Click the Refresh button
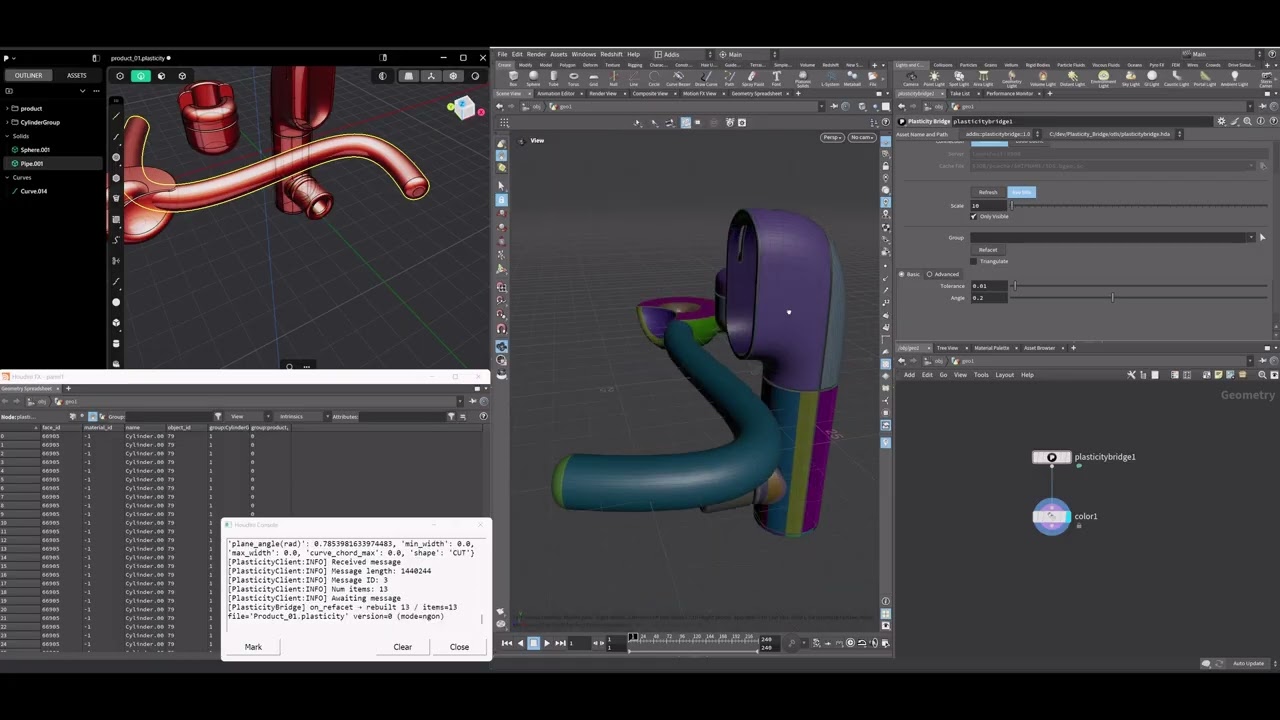 (x=988, y=192)
